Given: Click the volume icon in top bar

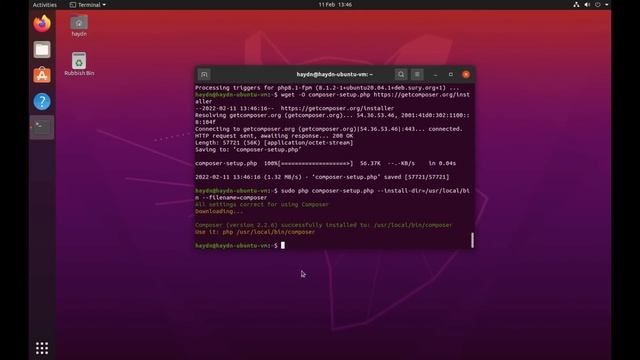Looking at the screenshot, I should [587, 5].
